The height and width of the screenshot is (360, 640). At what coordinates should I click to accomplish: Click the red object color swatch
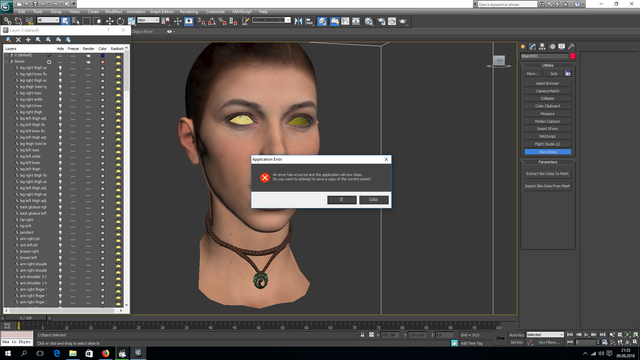pos(573,56)
